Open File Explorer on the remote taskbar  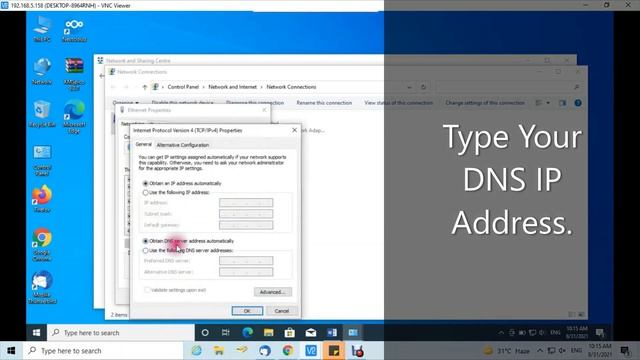pos(269,333)
